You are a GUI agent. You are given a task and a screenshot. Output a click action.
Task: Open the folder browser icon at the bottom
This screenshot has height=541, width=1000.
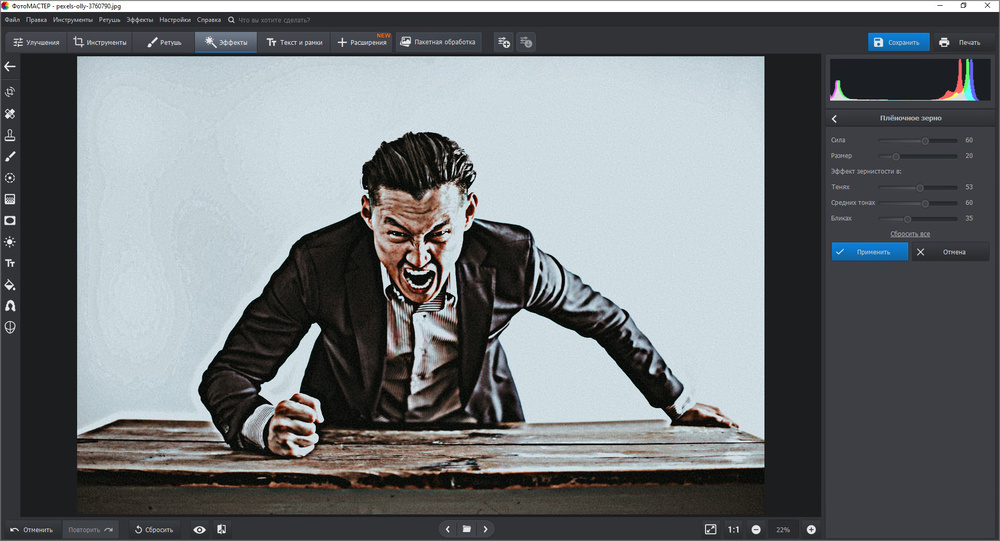466,529
